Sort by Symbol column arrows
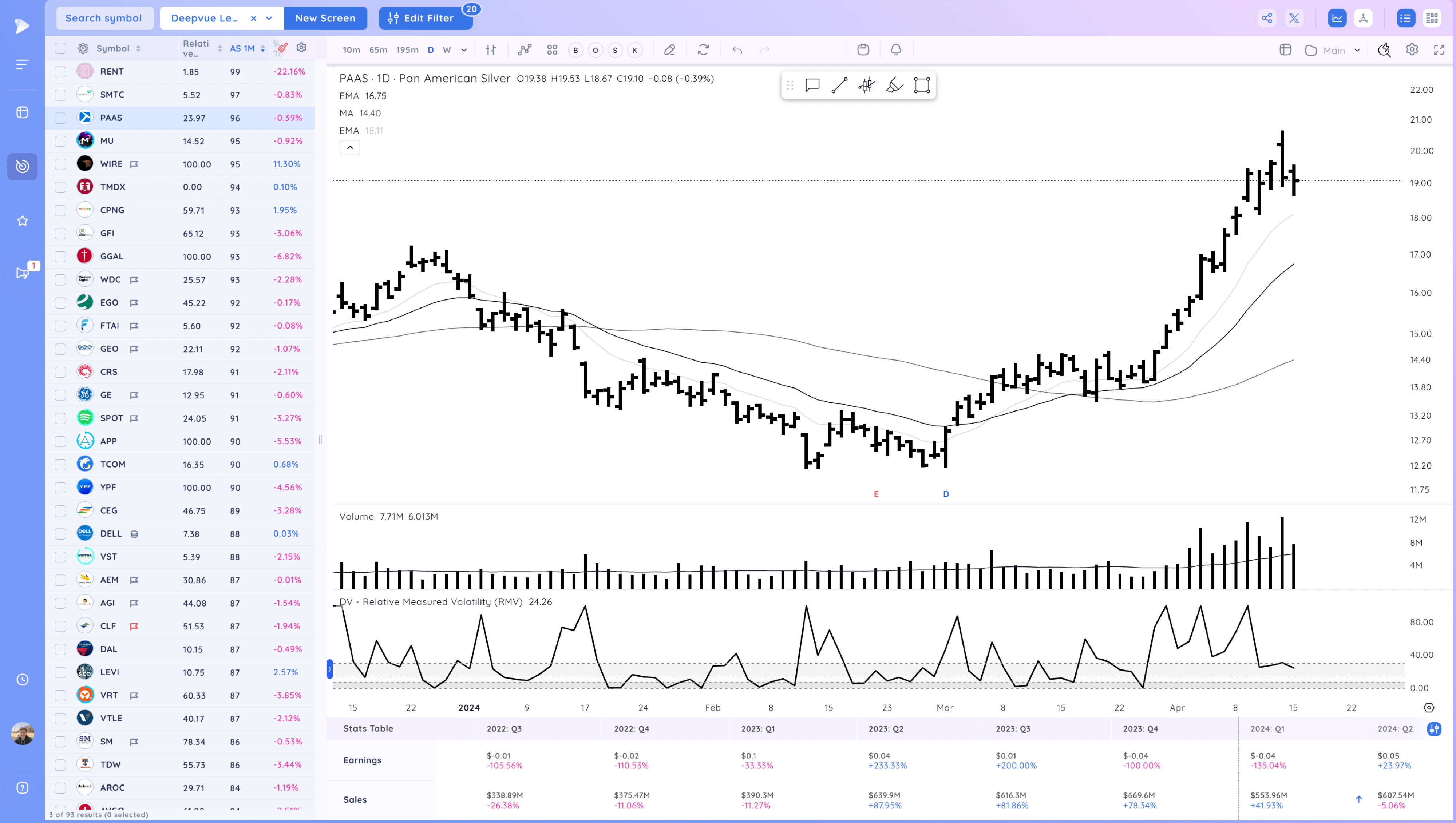 pyautogui.click(x=138, y=49)
